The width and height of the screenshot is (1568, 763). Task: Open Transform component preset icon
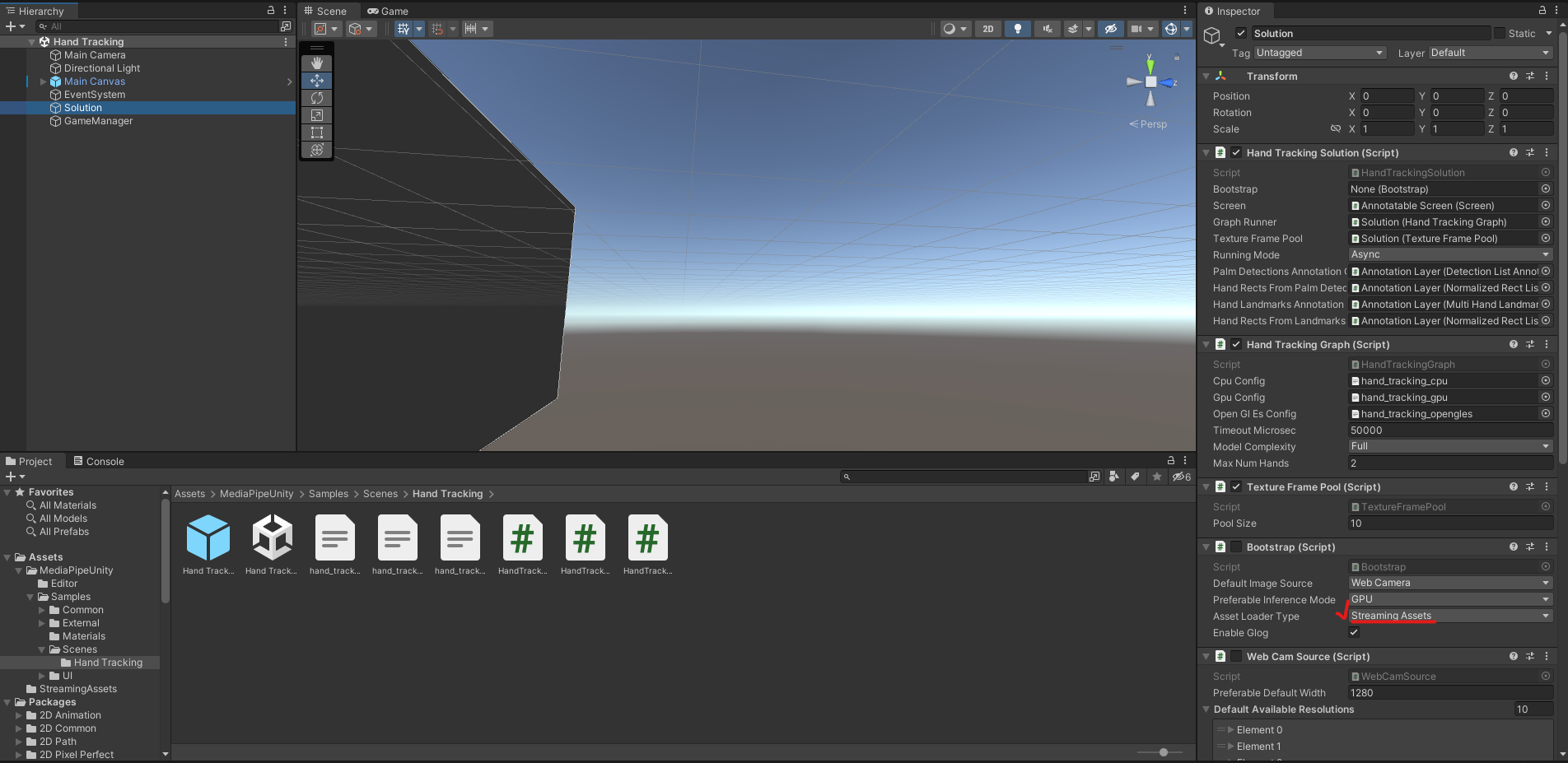pyautogui.click(x=1530, y=76)
